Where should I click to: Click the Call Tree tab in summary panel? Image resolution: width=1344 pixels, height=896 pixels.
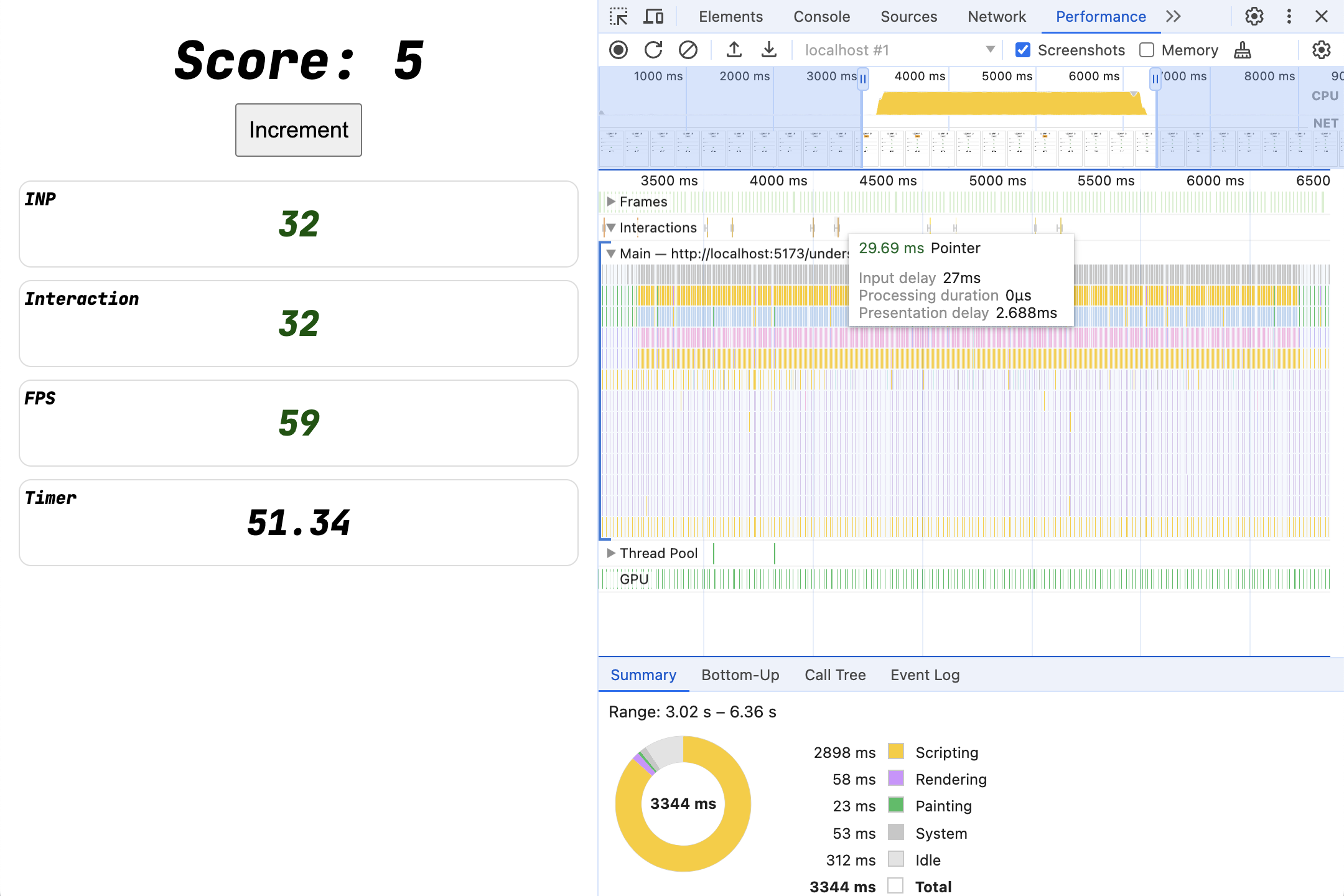coord(835,673)
